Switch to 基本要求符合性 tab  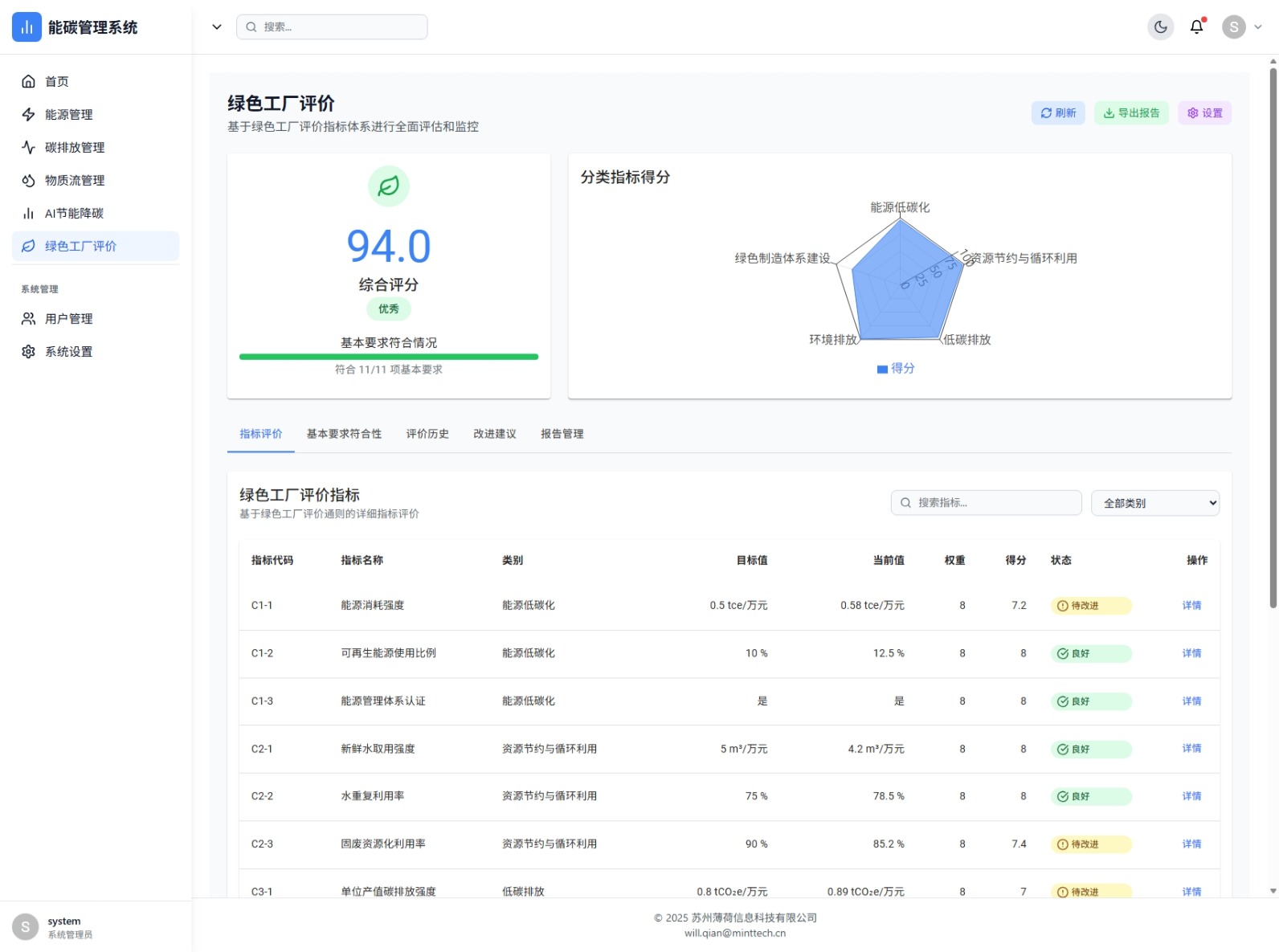click(x=344, y=434)
